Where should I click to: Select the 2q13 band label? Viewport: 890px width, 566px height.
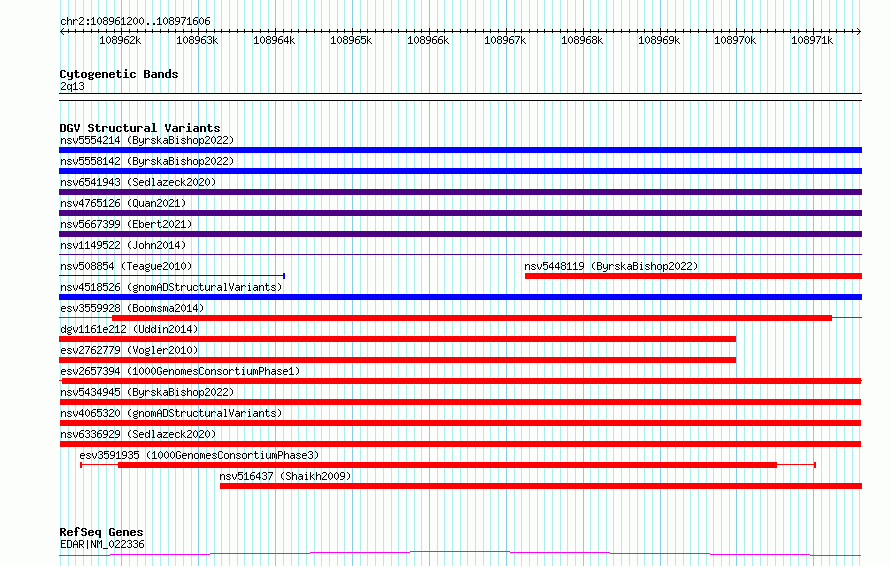click(x=72, y=86)
